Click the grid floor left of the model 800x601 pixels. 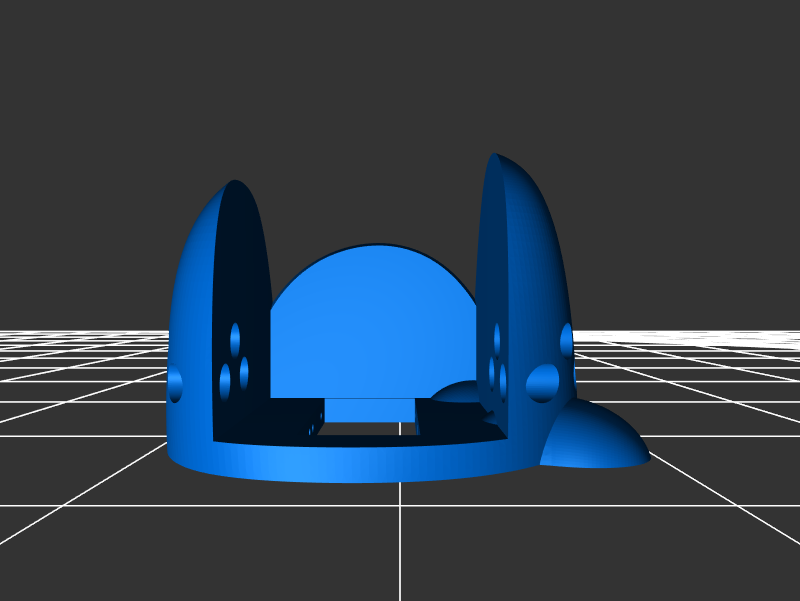coord(80,400)
